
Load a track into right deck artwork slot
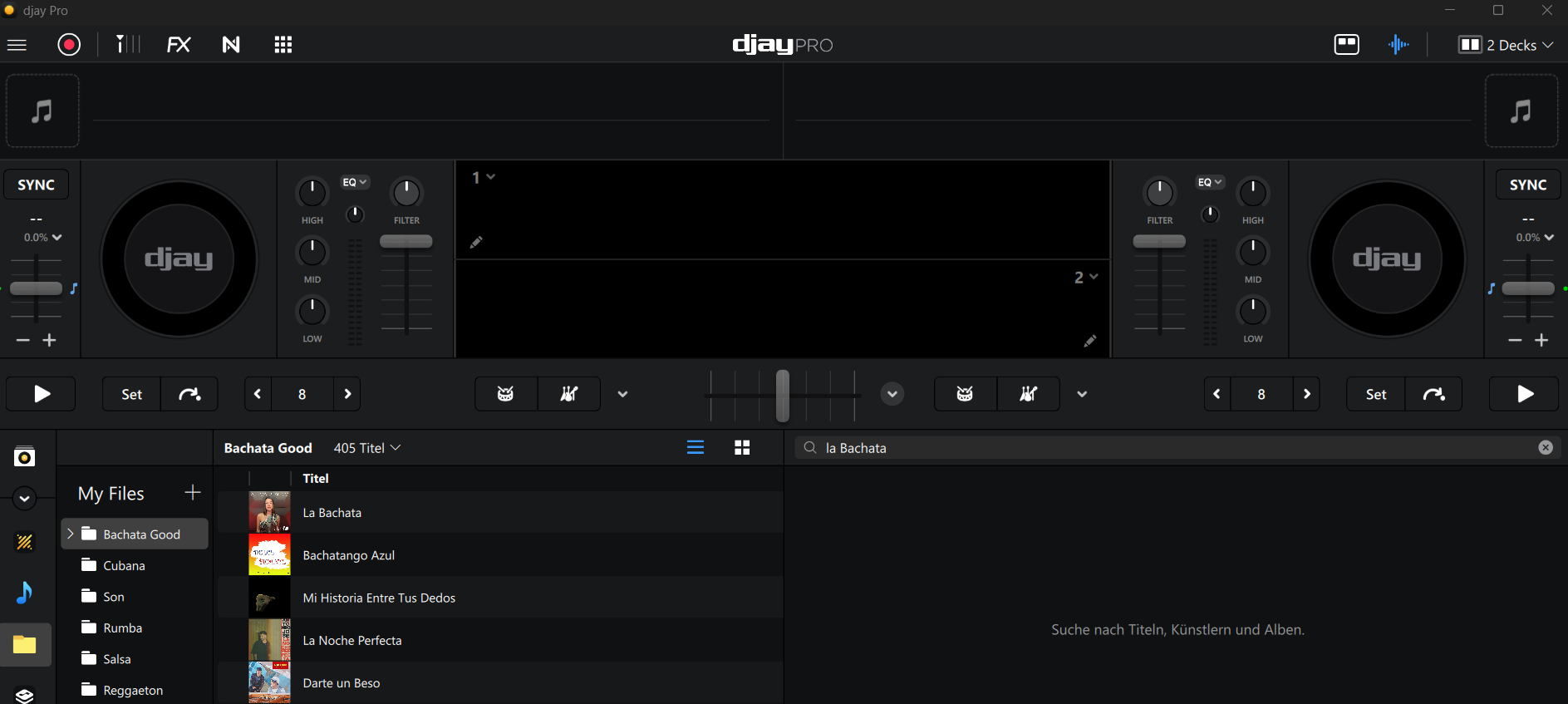[1521, 111]
